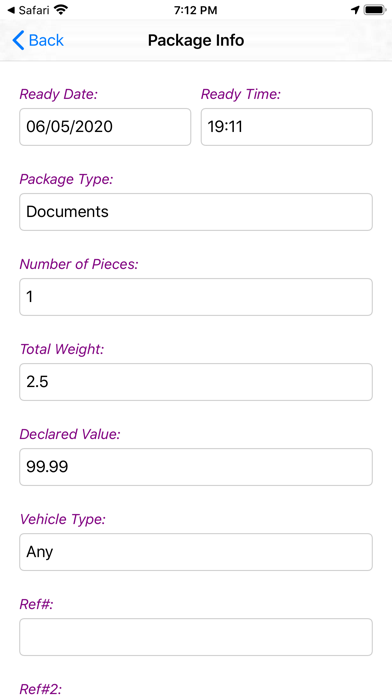Viewport: 392px width, 696px height.
Task: Tap the Ready Date label
Action: pyautogui.click(x=59, y=95)
